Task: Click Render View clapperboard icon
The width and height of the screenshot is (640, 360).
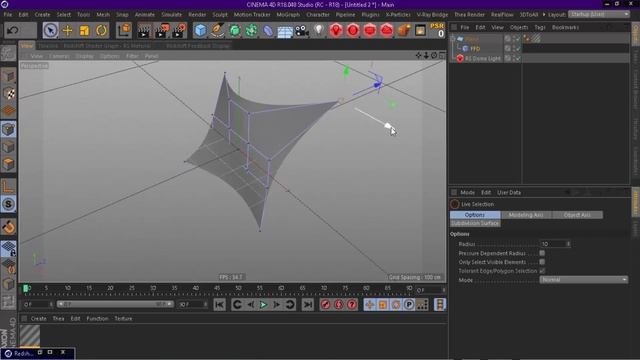Action: coord(144,30)
